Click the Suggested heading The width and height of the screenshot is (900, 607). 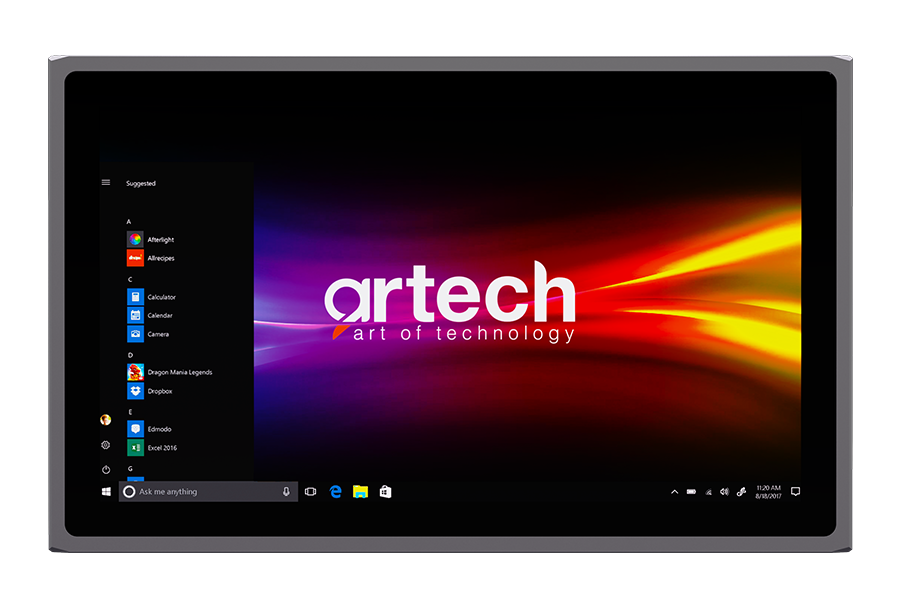(141, 184)
